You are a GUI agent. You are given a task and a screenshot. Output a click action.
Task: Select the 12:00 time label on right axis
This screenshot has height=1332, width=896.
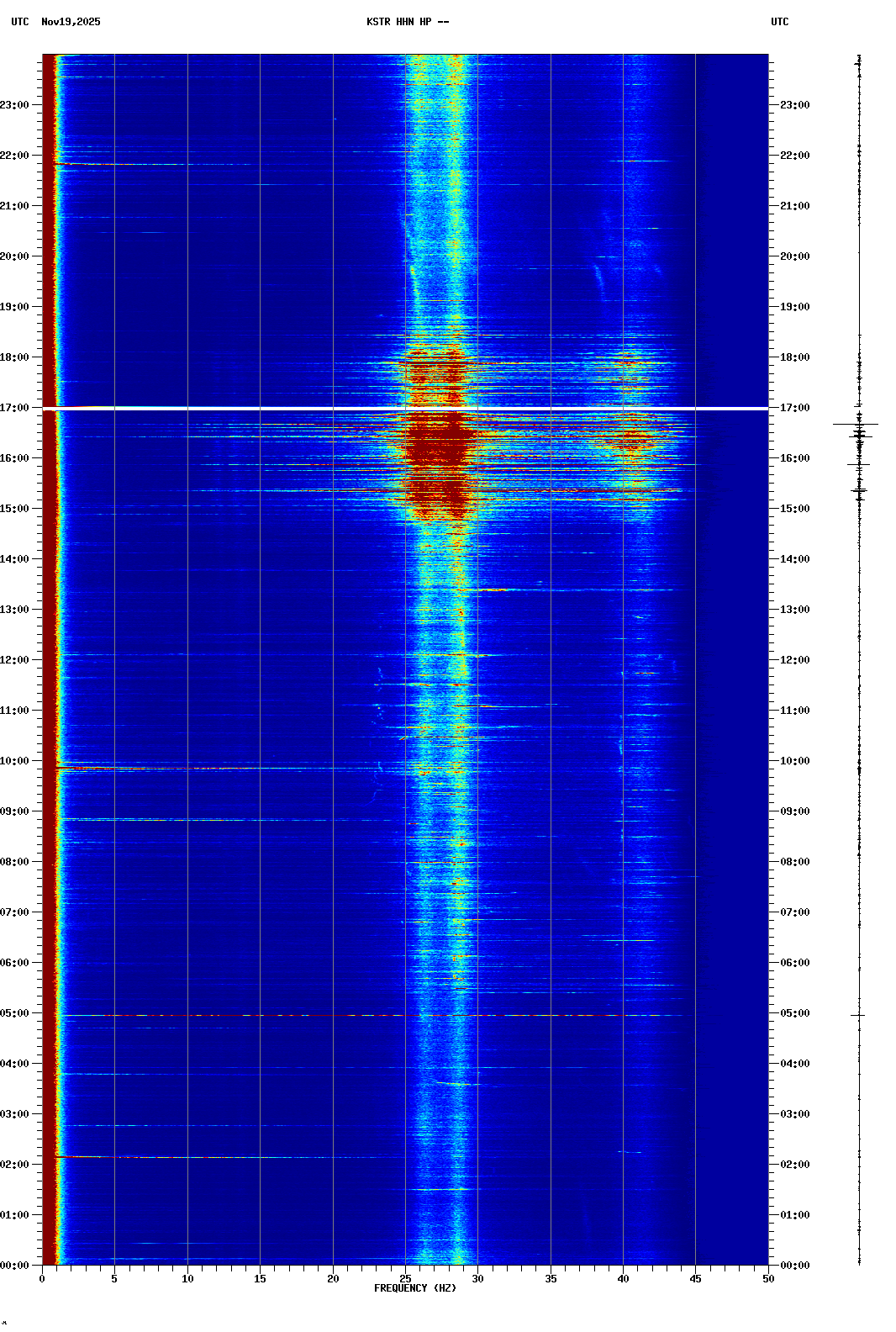[794, 660]
